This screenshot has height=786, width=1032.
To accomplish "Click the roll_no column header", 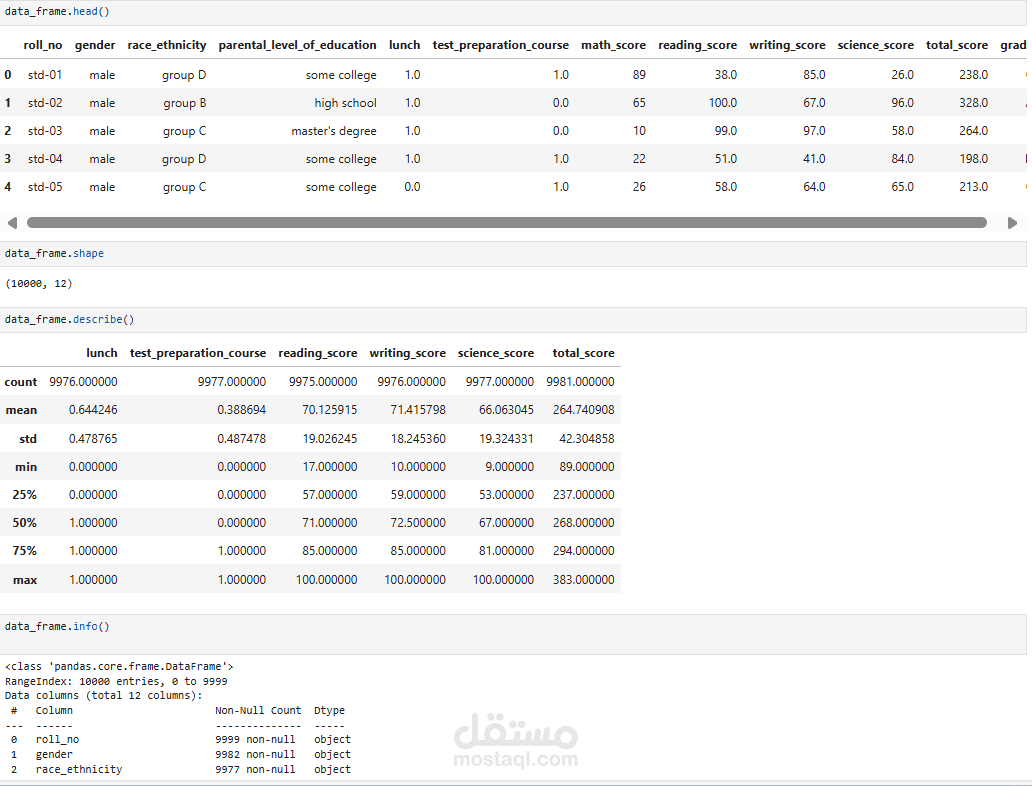I will point(43,45).
